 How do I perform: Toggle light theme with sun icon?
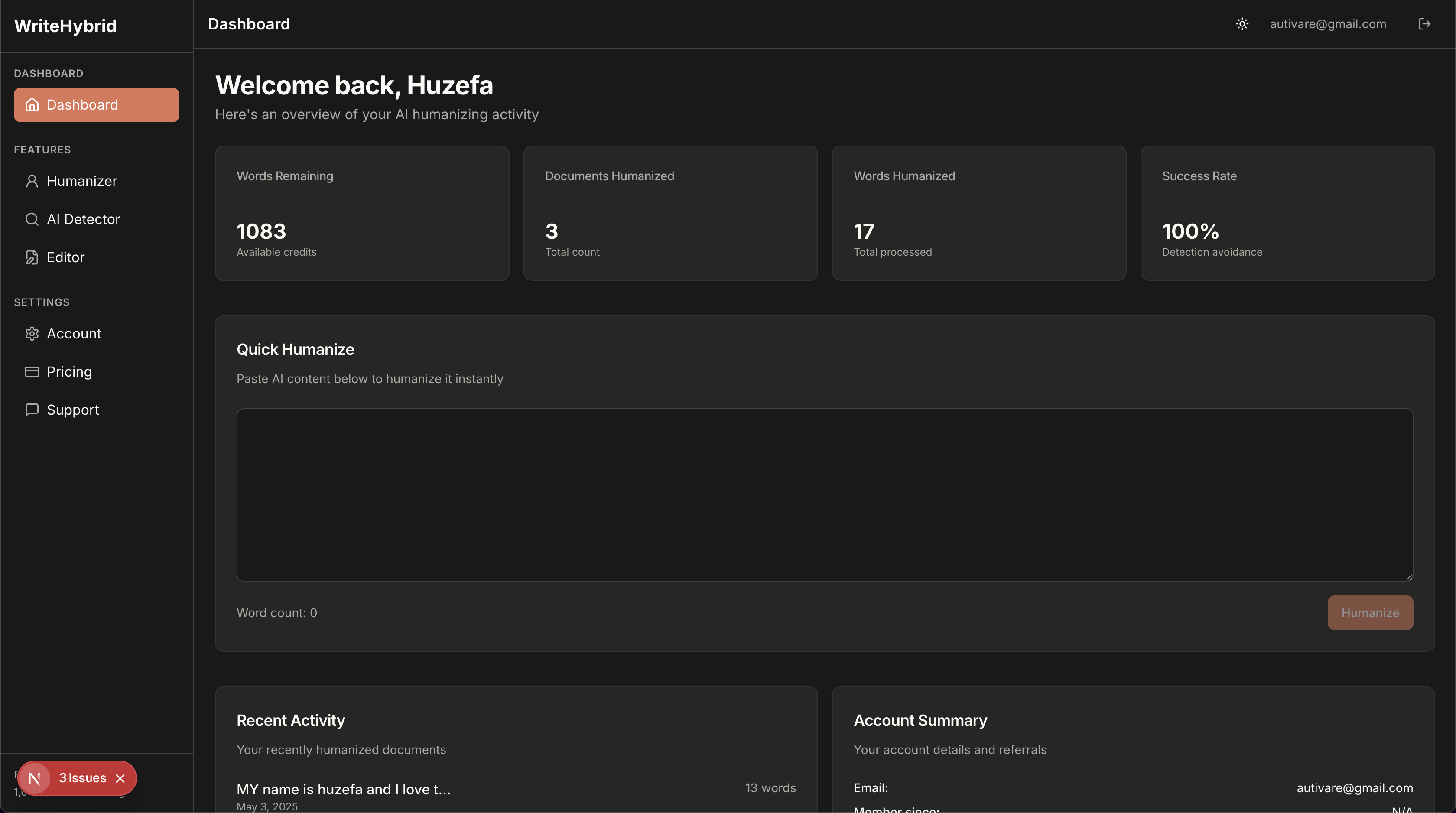pyautogui.click(x=1242, y=24)
